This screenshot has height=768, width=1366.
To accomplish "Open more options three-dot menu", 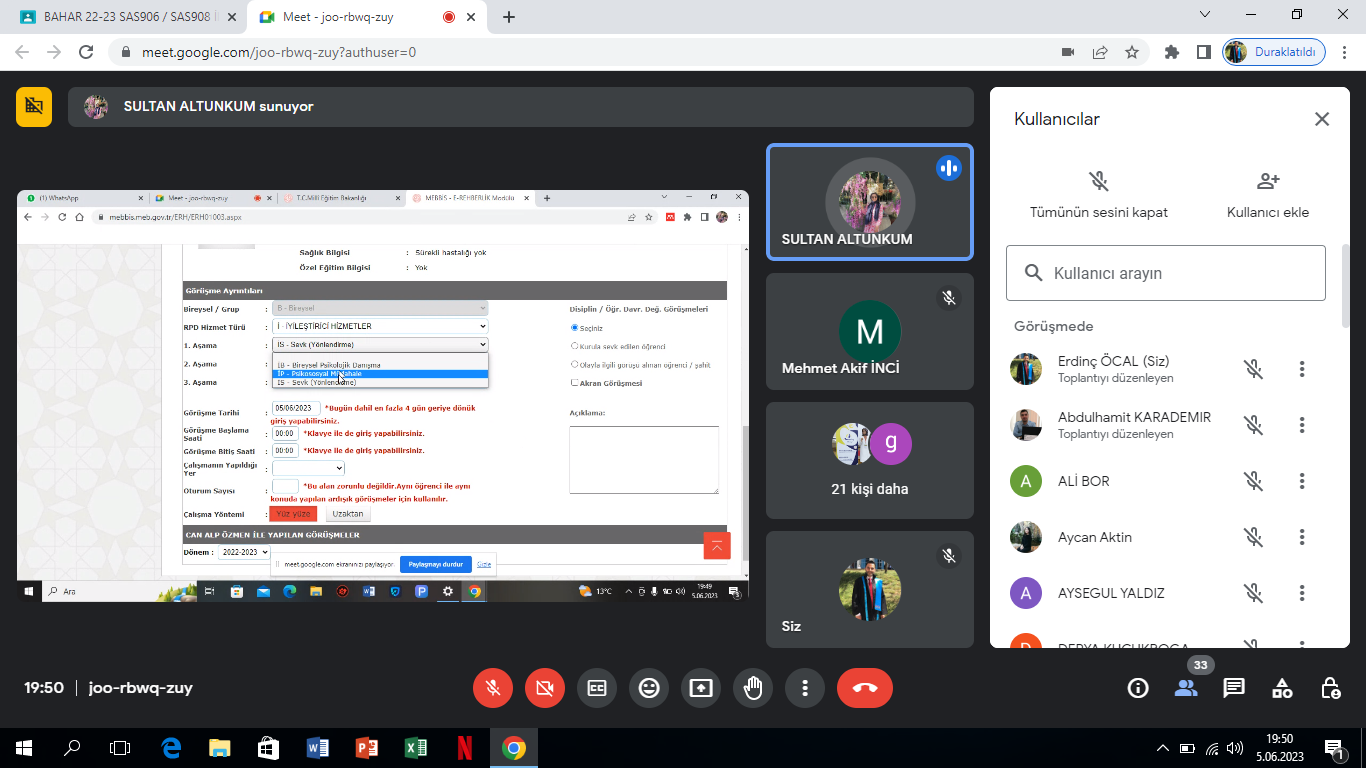I will tap(805, 688).
